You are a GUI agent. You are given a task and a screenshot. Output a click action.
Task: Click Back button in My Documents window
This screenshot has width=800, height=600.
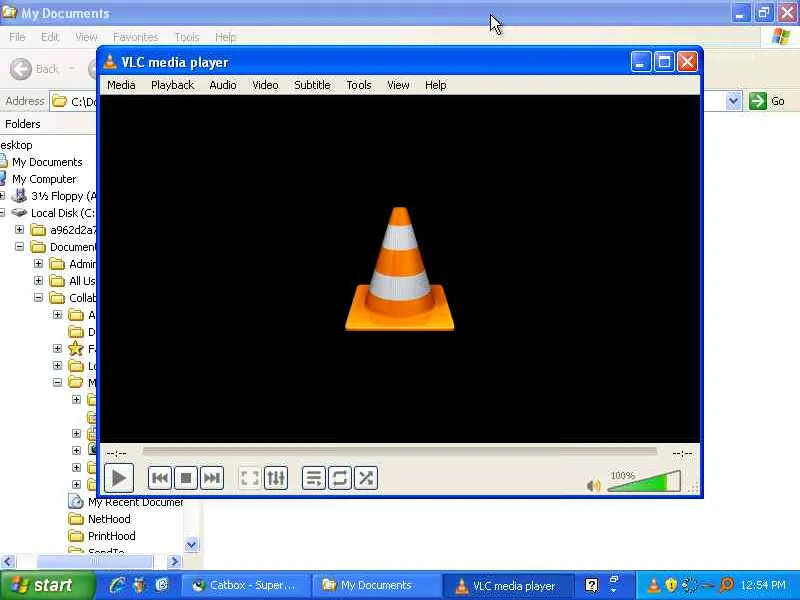(x=35, y=69)
